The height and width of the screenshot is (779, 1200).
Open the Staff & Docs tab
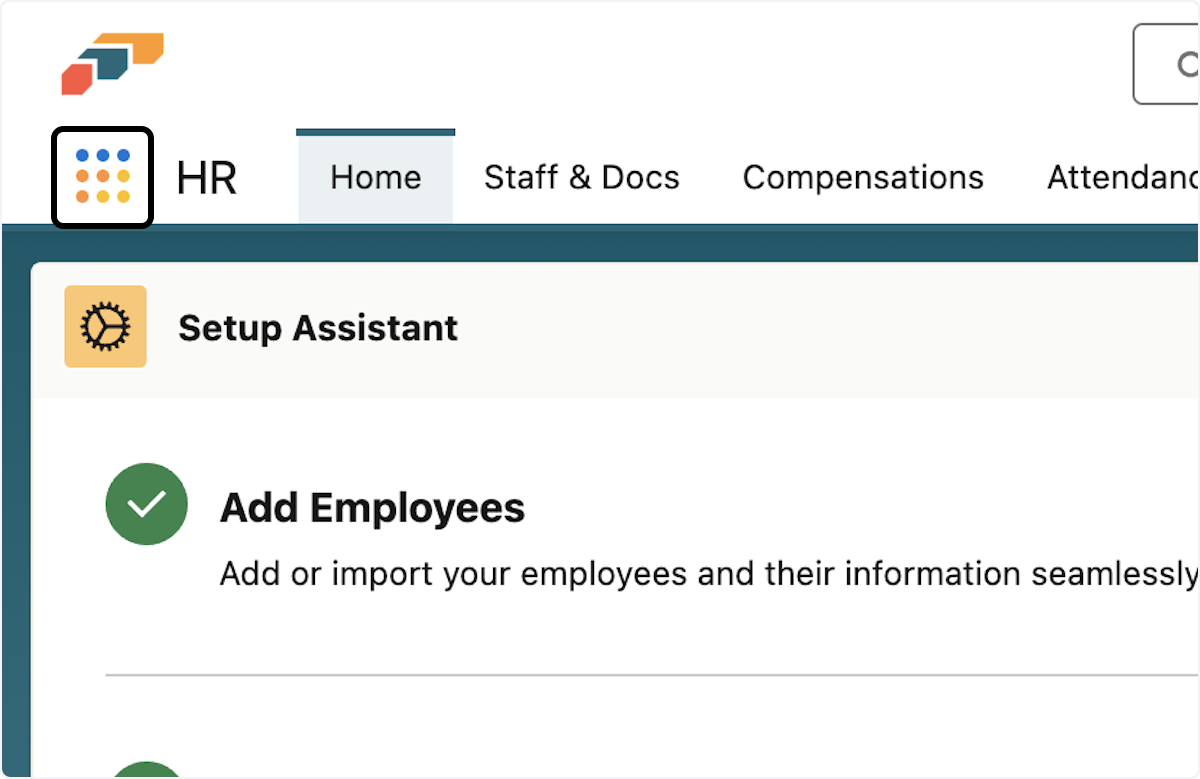tap(581, 178)
